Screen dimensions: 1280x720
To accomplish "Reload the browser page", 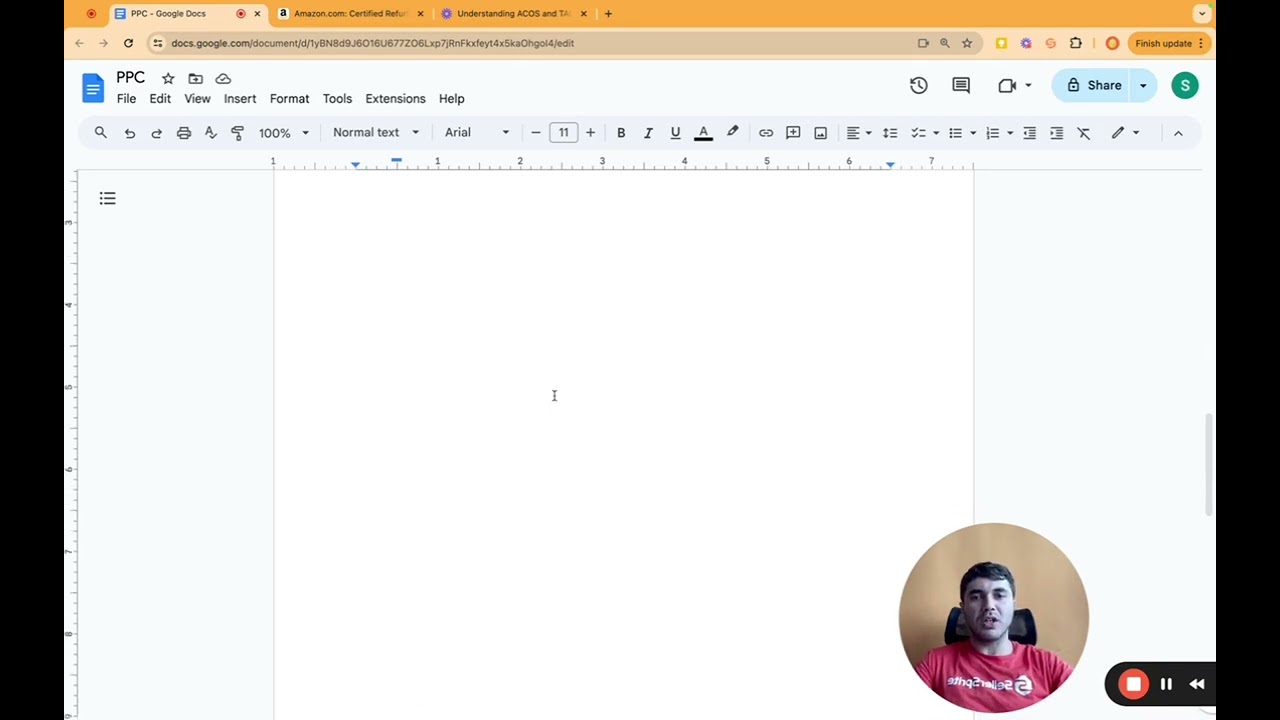I will pyautogui.click(x=128, y=43).
